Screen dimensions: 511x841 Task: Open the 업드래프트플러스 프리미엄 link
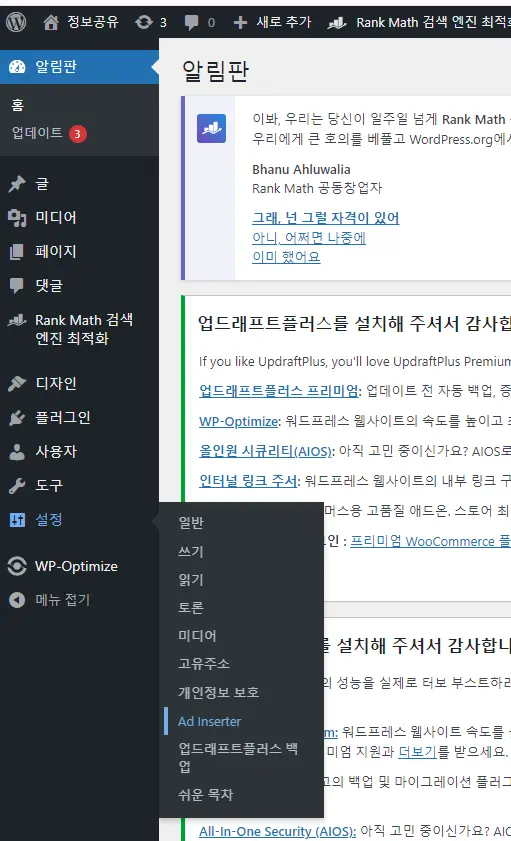pos(279,390)
